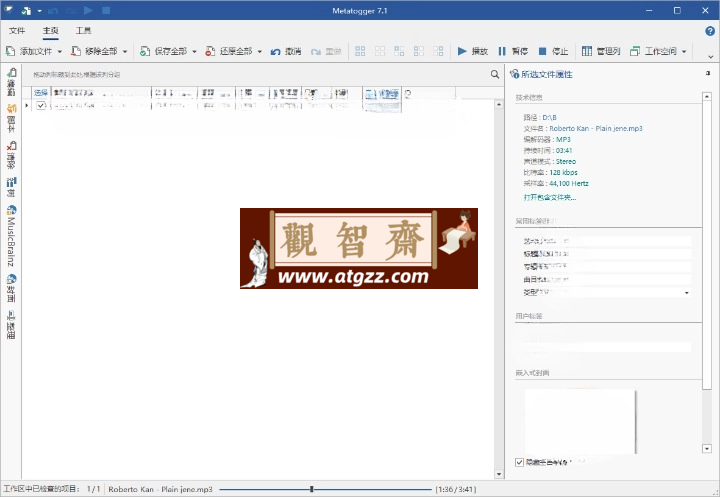Click the duration value 03:41

click(564, 151)
